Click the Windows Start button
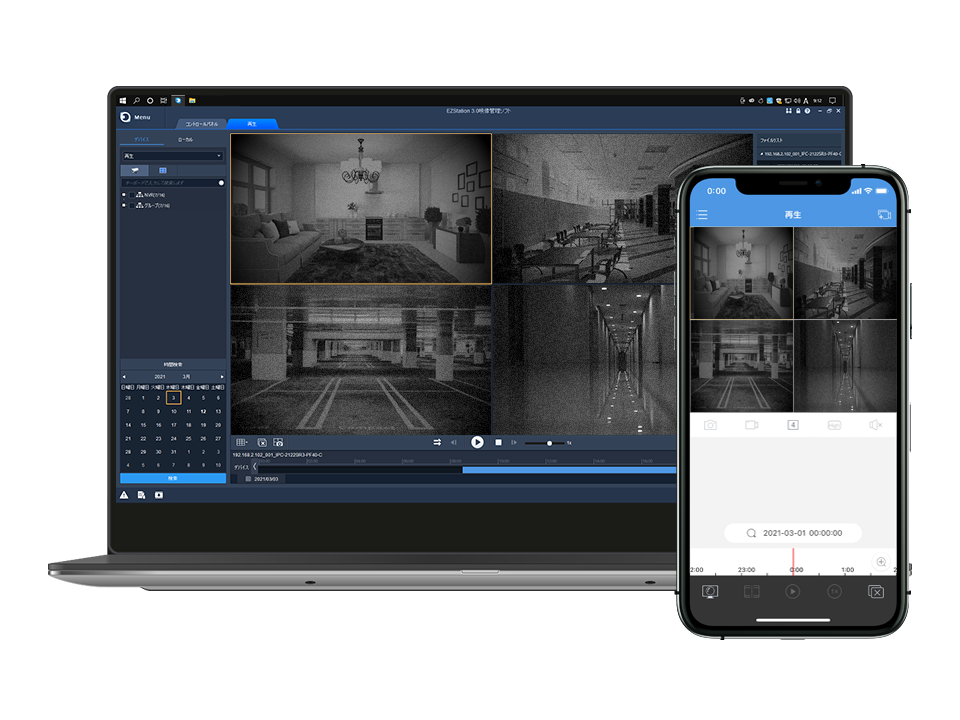 point(123,100)
